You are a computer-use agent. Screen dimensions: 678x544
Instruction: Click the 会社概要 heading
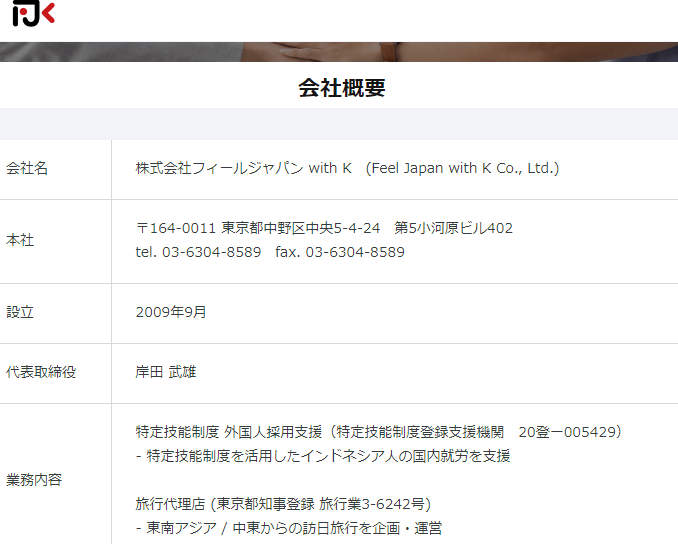[341, 88]
